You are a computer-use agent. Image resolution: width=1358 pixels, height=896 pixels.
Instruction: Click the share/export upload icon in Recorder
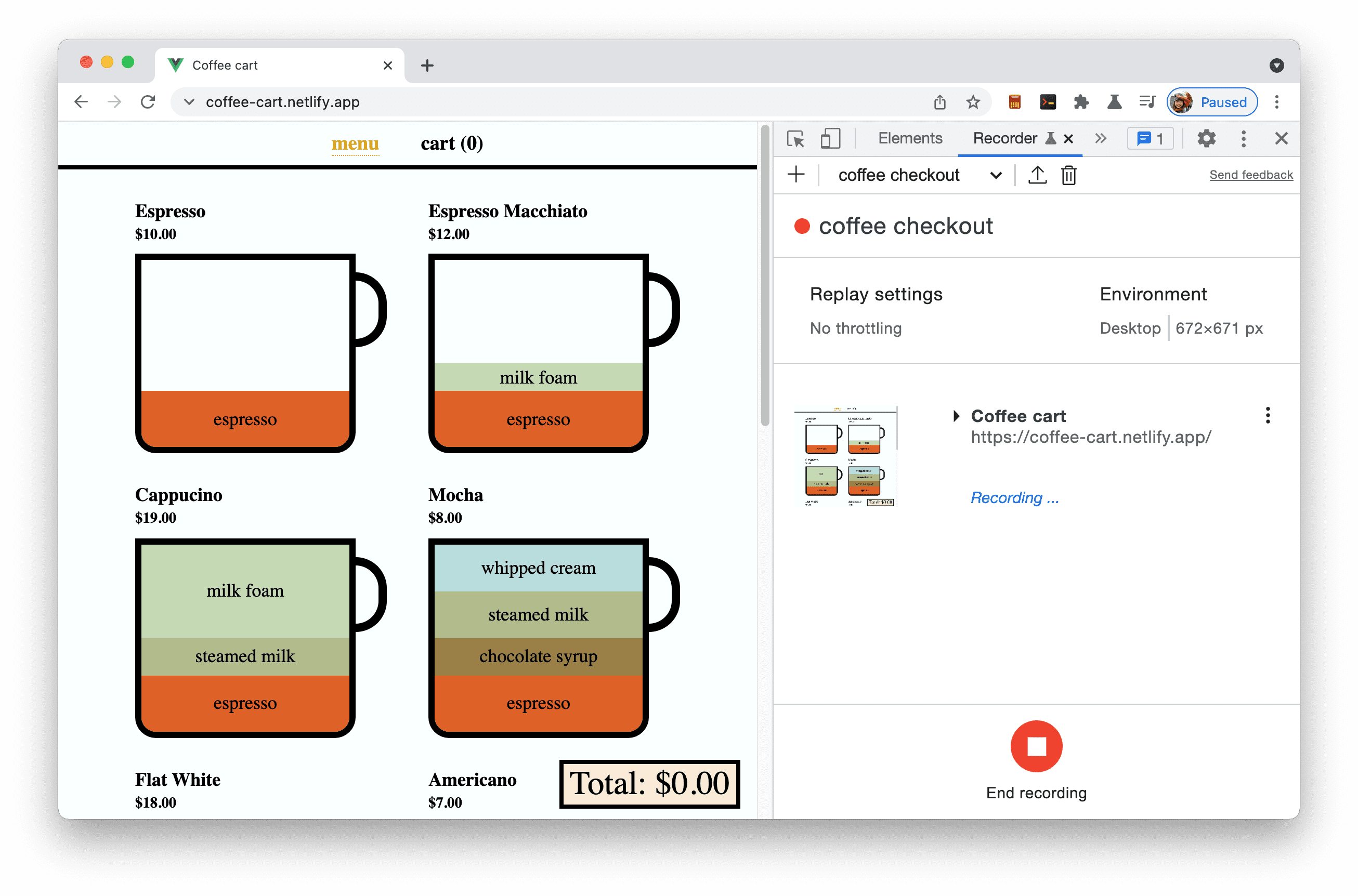pyautogui.click(x=1037, y=177)
